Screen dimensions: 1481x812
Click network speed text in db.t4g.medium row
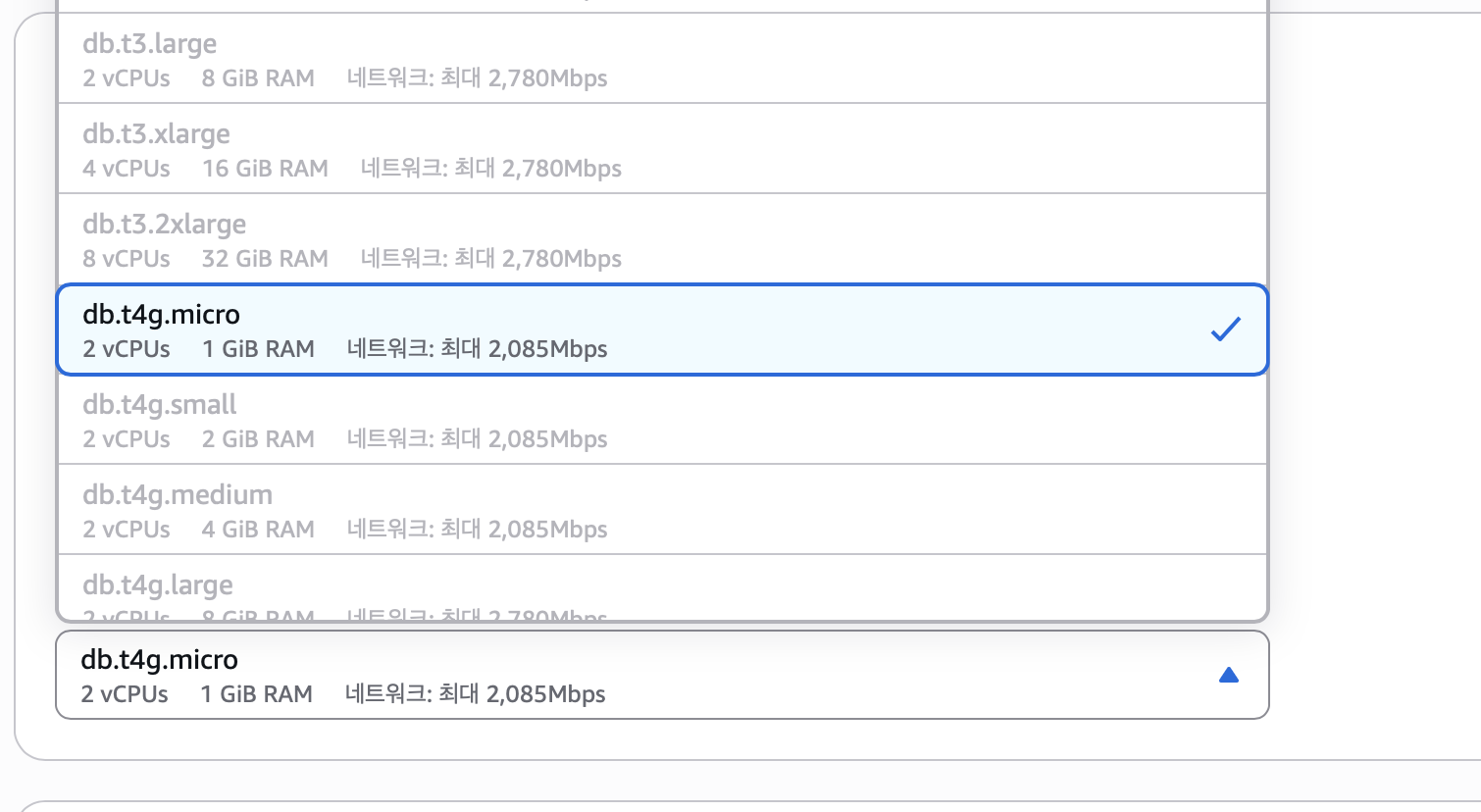[477, 530]
